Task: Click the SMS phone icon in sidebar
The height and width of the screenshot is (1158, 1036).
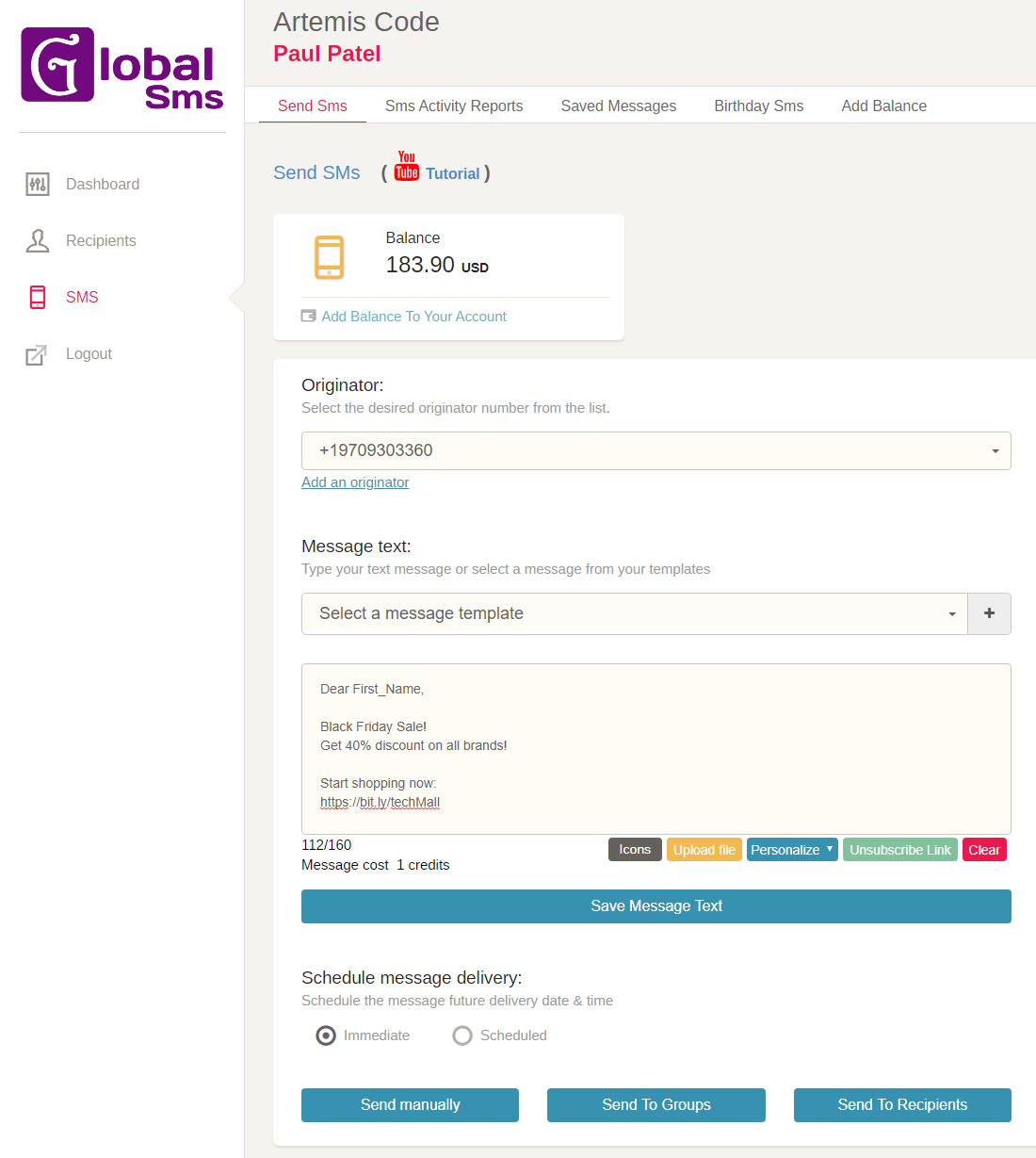Action: pos(38,298)
